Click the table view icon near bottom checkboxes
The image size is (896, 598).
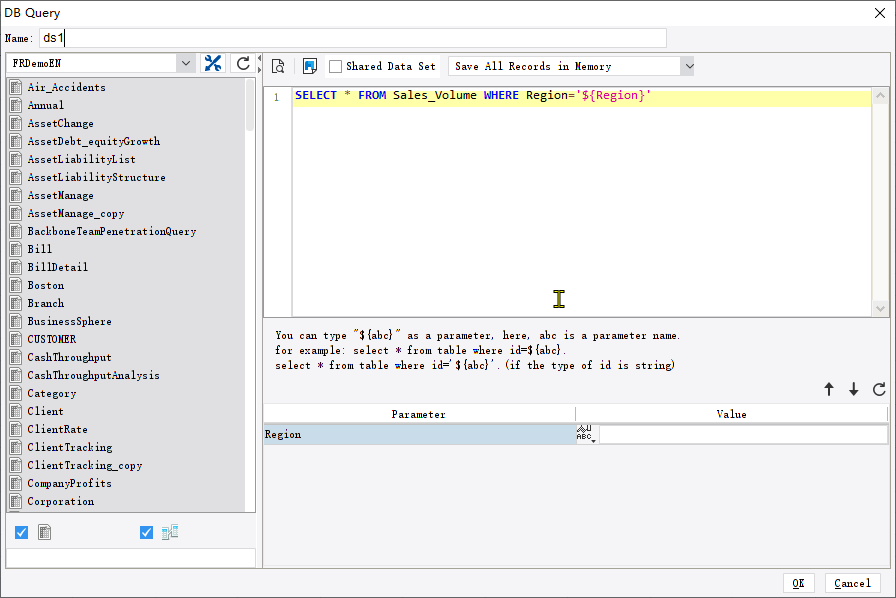pyautogui.click(x=169, y=532)
